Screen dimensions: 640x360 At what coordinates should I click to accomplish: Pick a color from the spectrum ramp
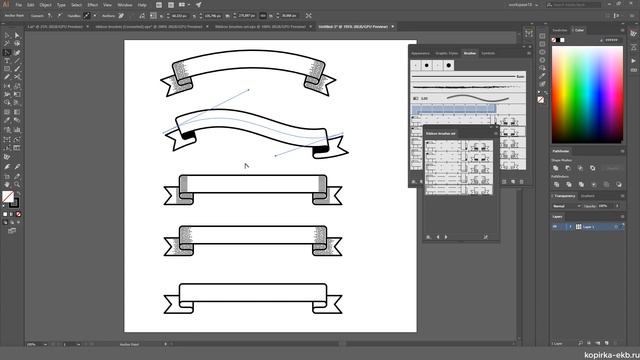click(587, 94)
